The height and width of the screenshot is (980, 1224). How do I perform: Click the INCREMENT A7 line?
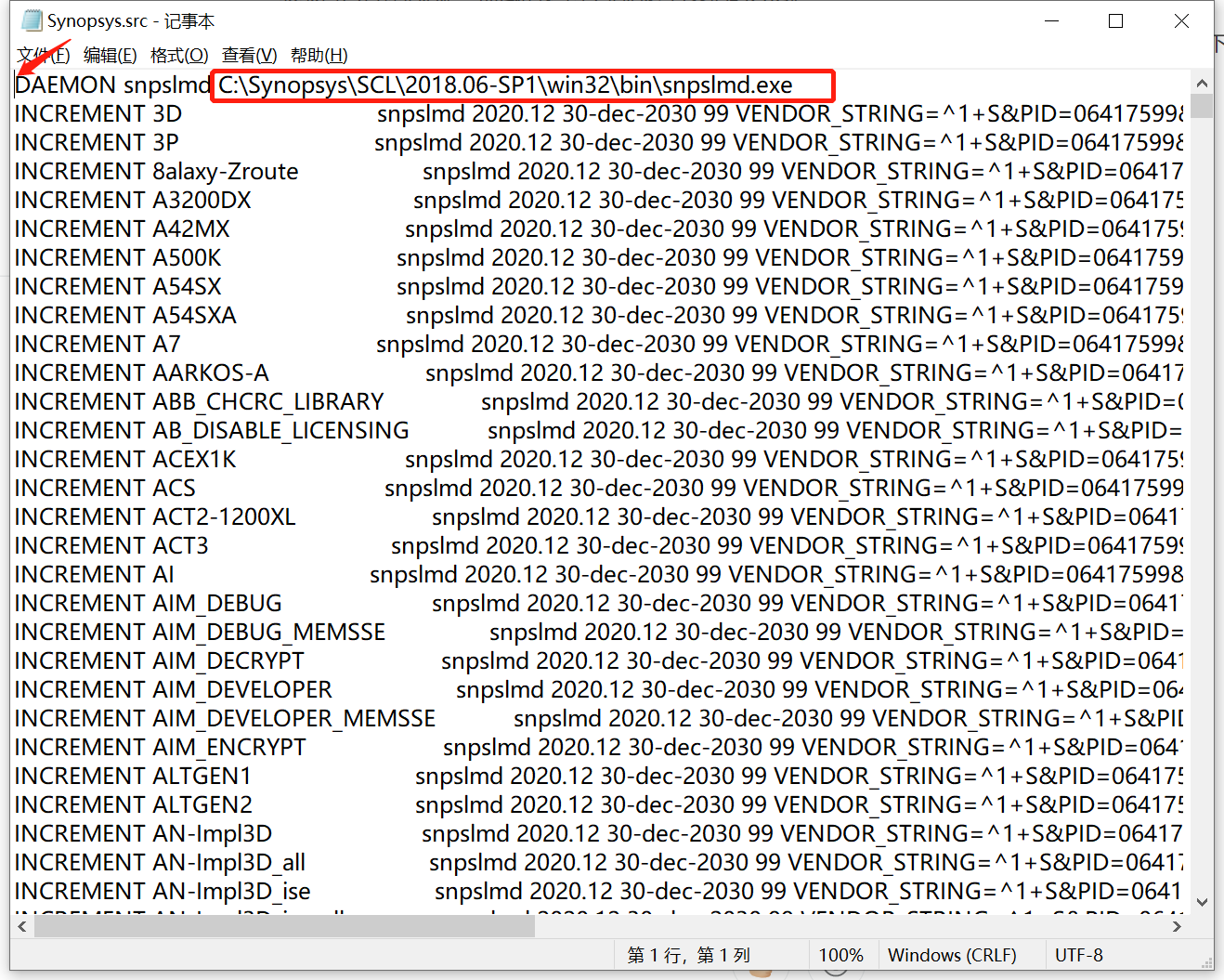click(599, 345)
